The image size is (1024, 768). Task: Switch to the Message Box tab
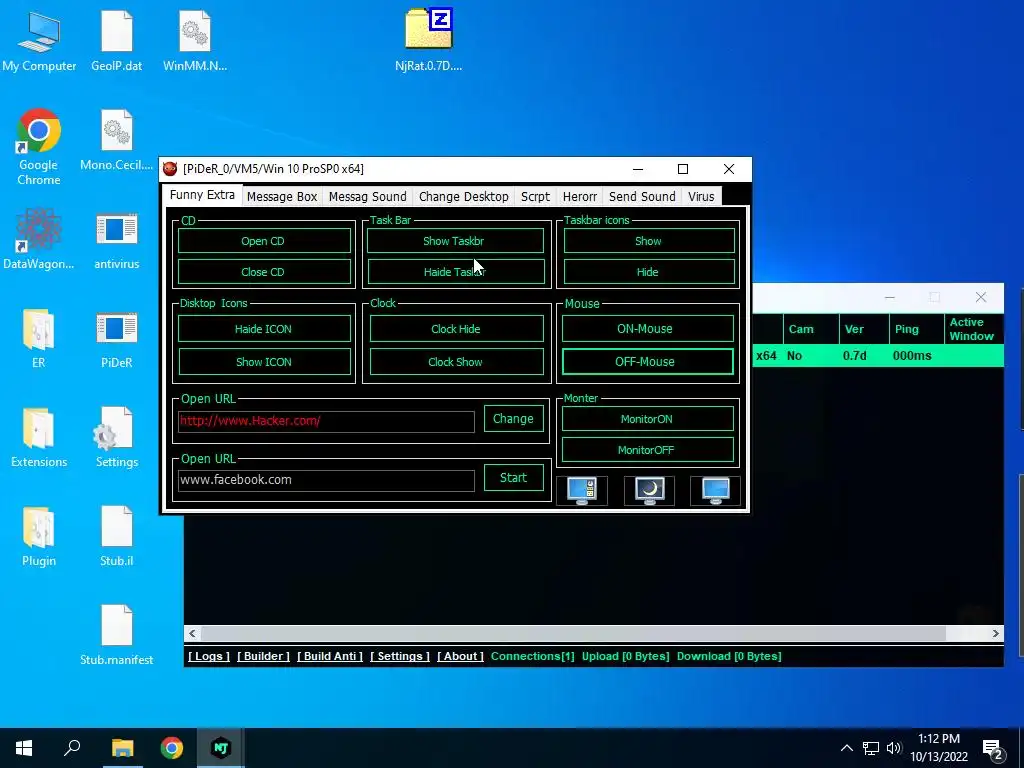(x=282, y=197)
